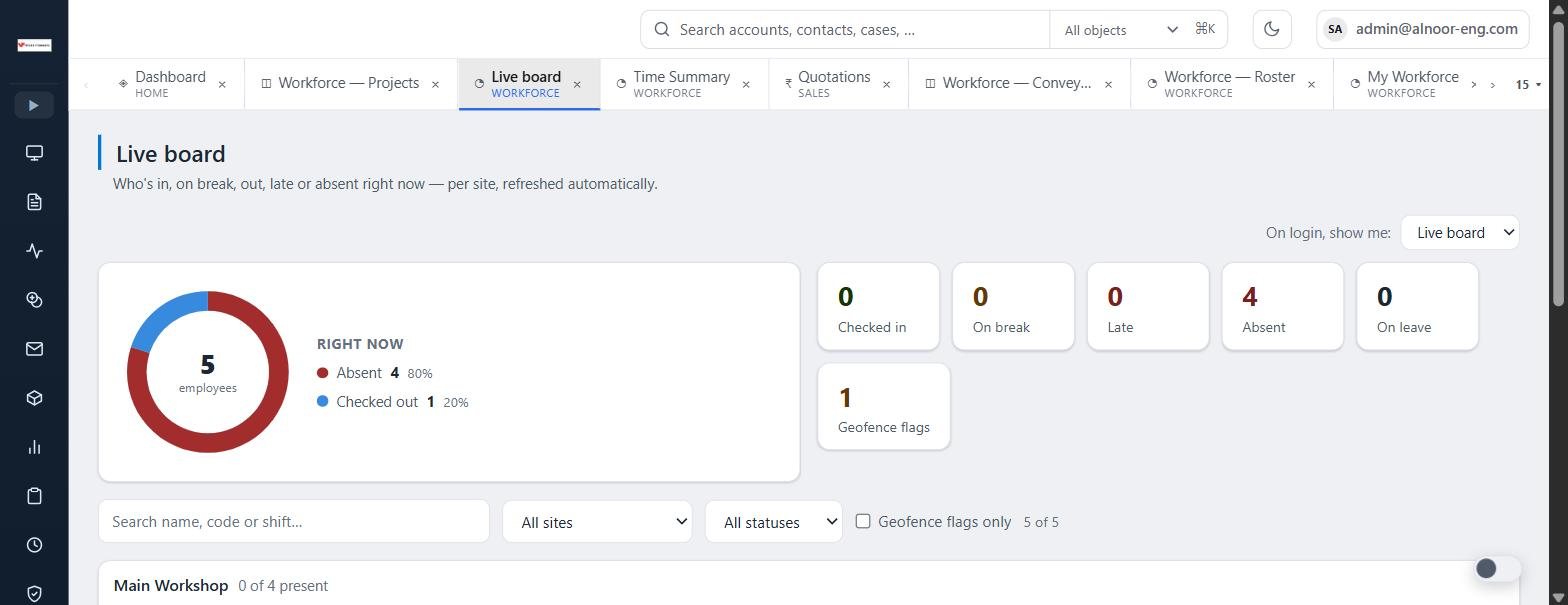Image resolution: width=1568 pixels, height=605 pixels.
Task: Open the cube box sidebar icon
Action: [x=34, y=398]
